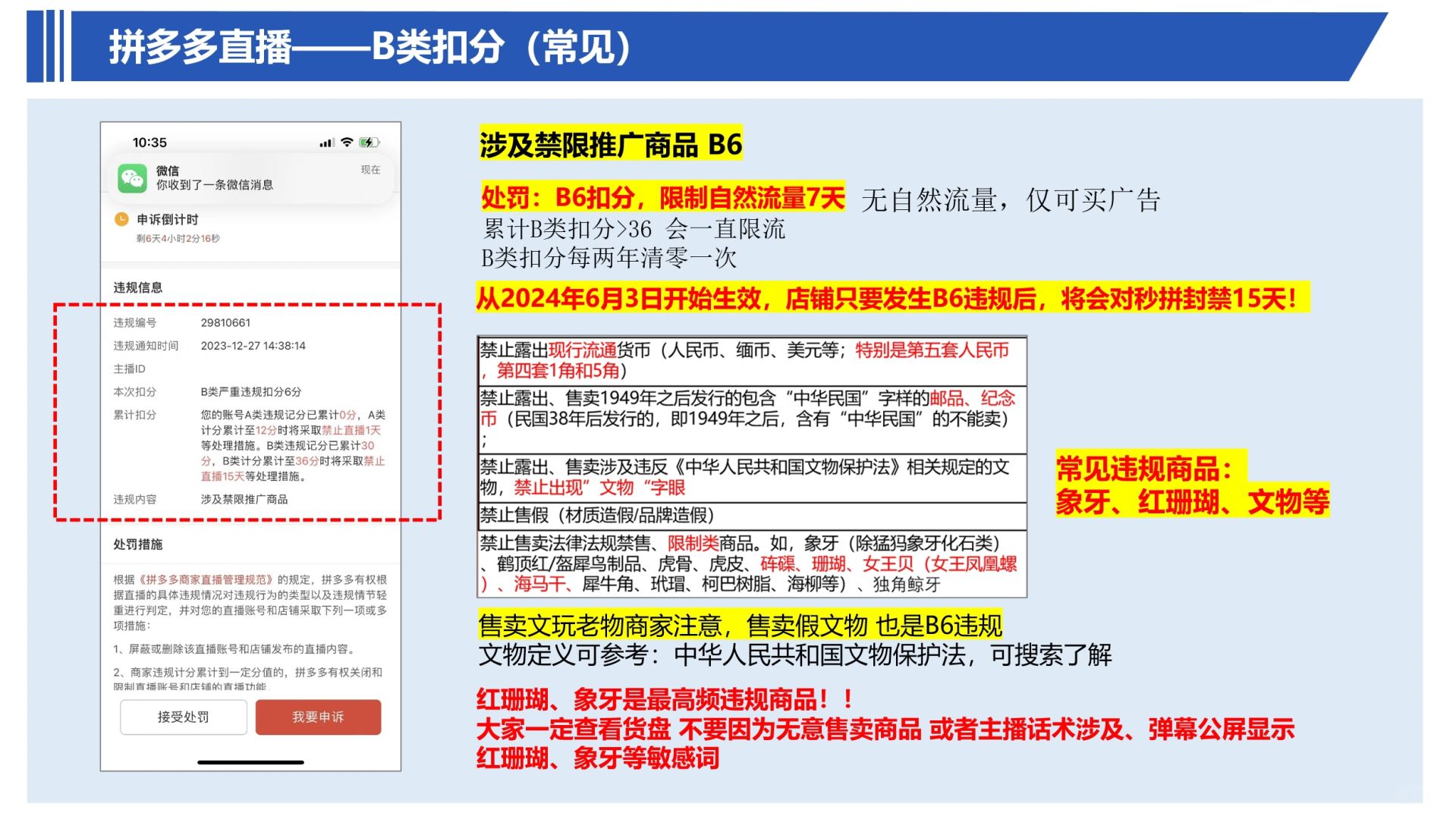Click the table row 禁止售假（材质造假/品牌造假）
1456x819 pixels.
(752, 516)
